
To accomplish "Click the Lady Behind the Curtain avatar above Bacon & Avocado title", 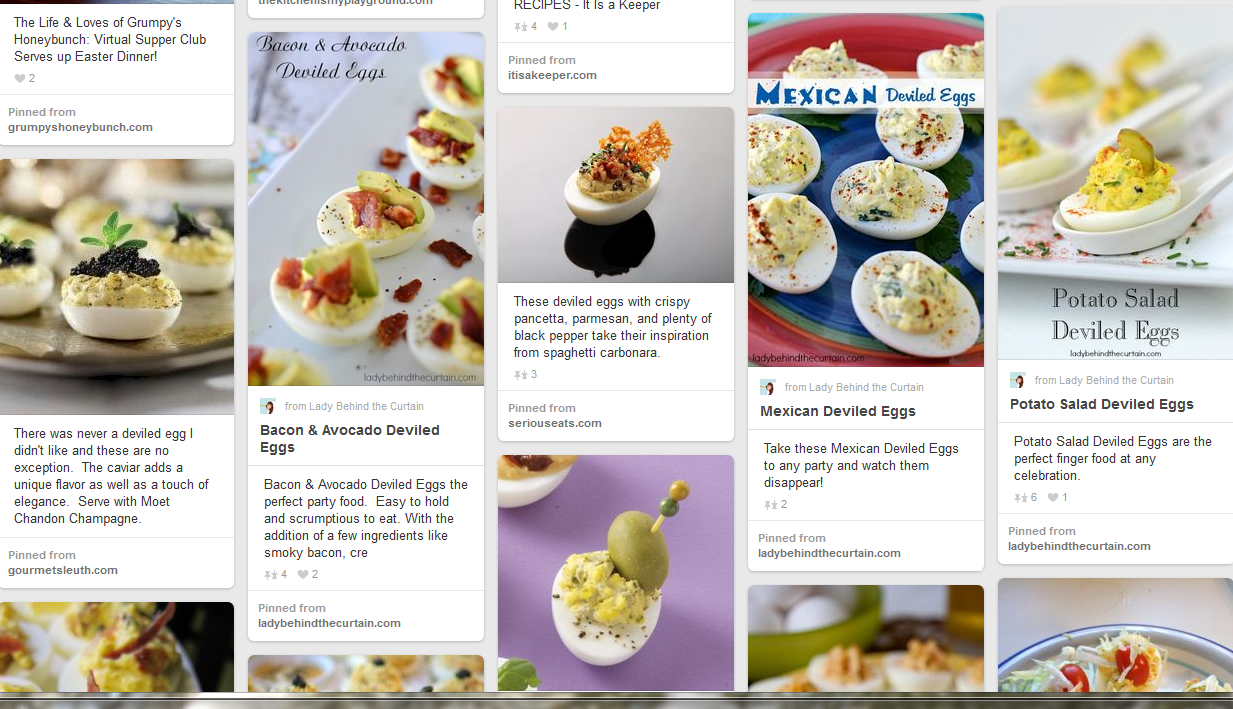I will pos(268,406).
